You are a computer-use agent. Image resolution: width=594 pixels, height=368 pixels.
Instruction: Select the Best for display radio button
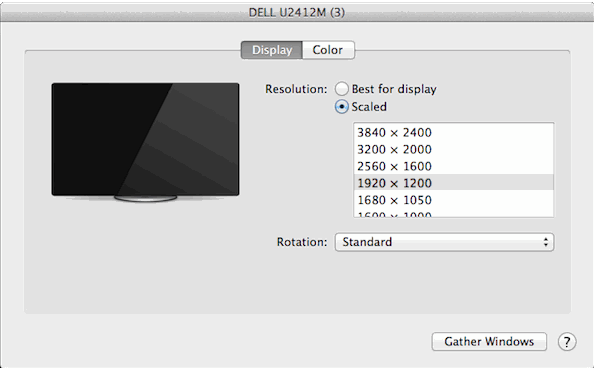[341, 89]
